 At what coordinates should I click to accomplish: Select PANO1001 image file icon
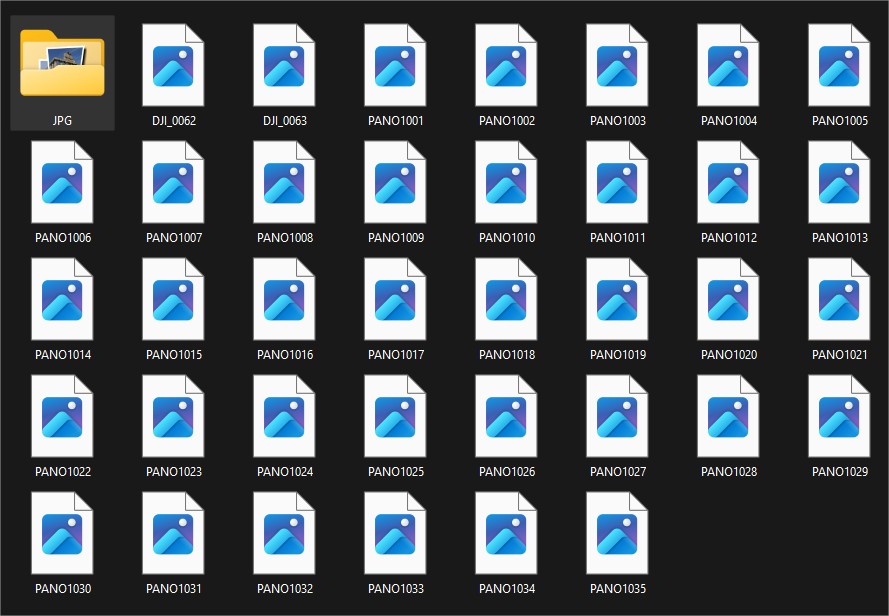click(395, 65)
